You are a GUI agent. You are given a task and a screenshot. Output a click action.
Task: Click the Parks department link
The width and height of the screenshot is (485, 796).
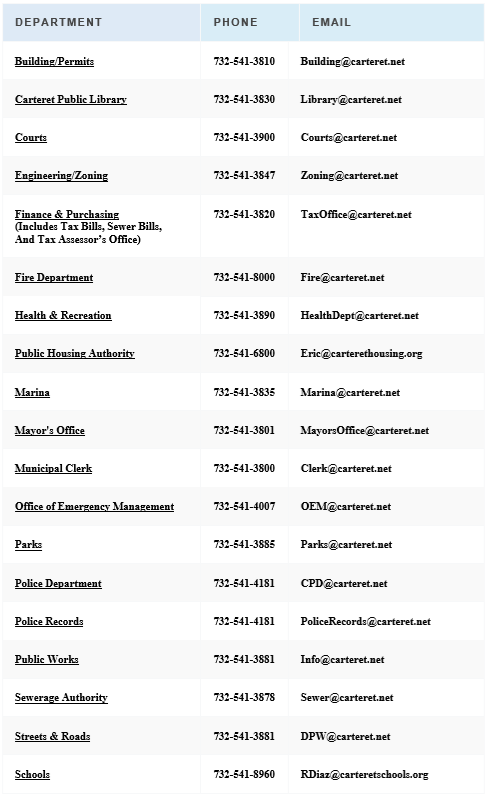pos(28,544)
